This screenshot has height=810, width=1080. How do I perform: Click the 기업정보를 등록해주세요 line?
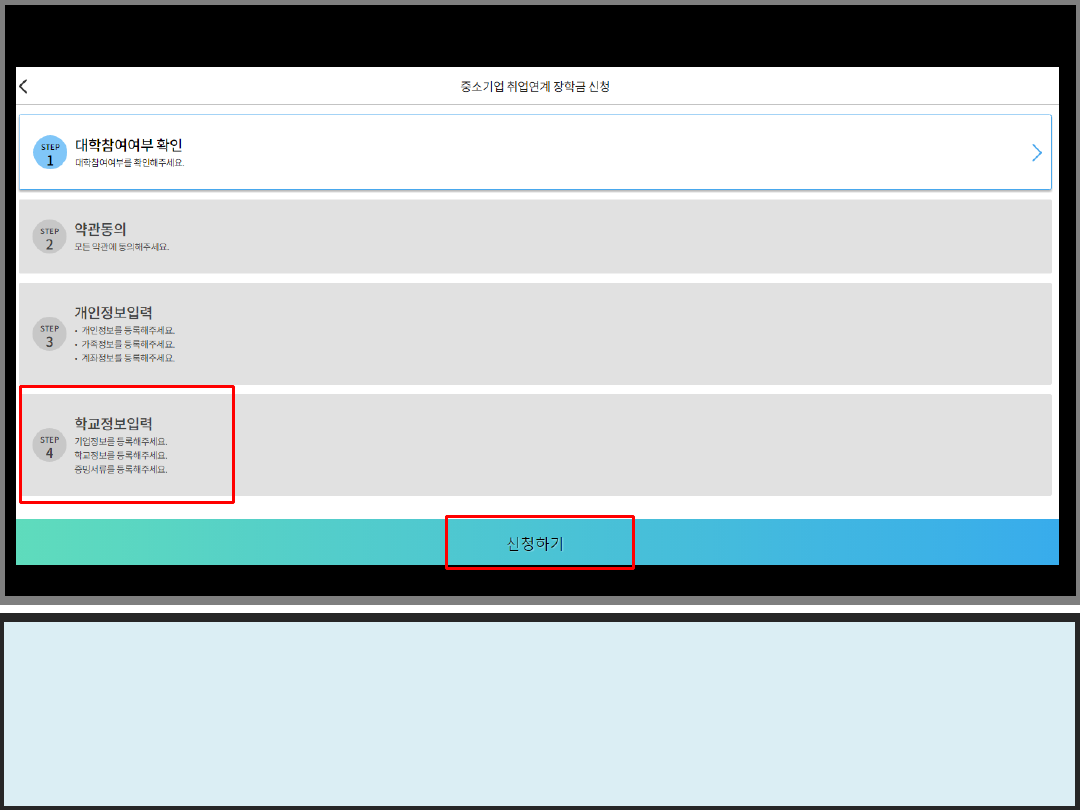[121, 441]
